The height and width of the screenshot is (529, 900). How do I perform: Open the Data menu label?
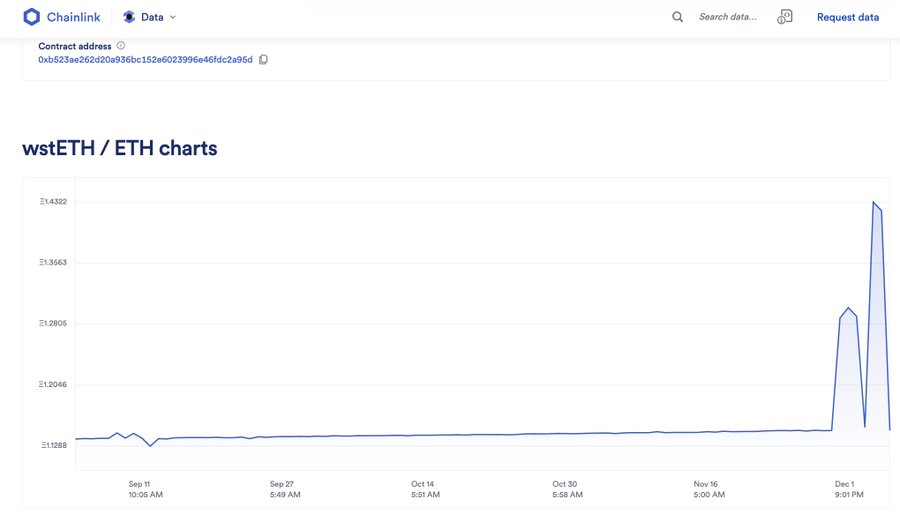pyautogui.click(x=152, y=17)
